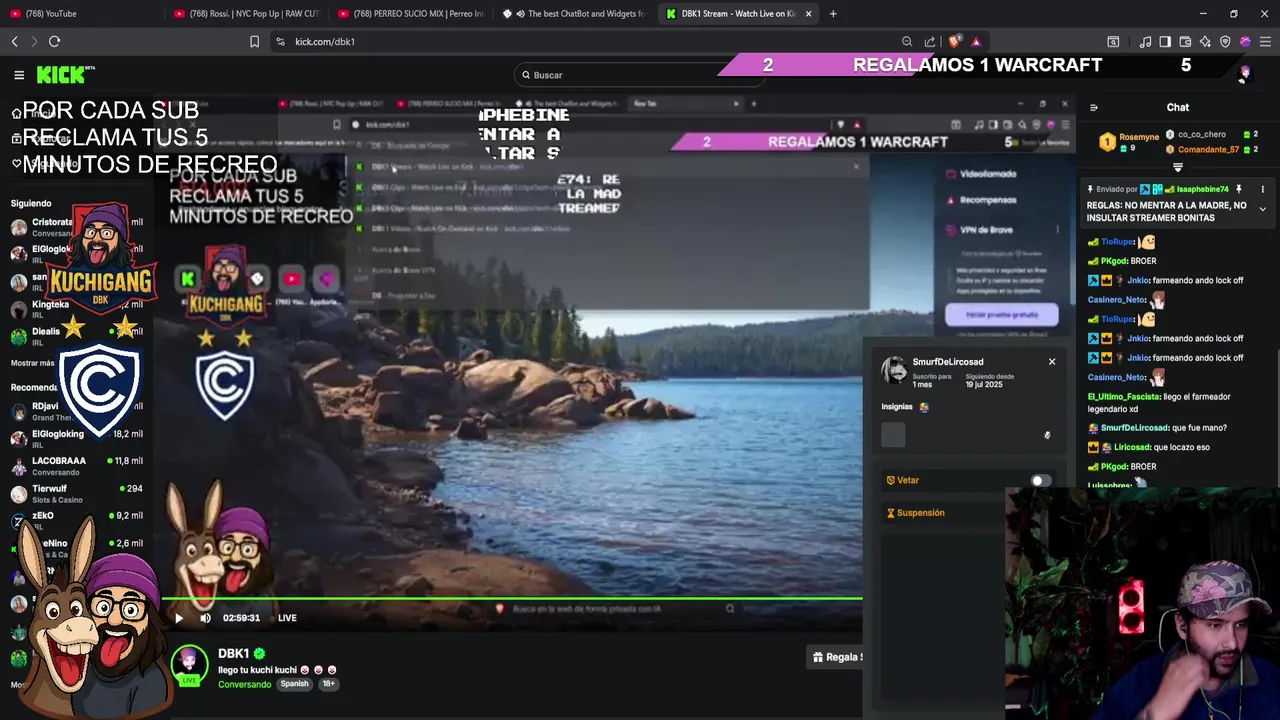The height and width of the screenshot is (720, 1280).
Task: Open the Kick user avatar at top right
Action: tap(1244, 74)
